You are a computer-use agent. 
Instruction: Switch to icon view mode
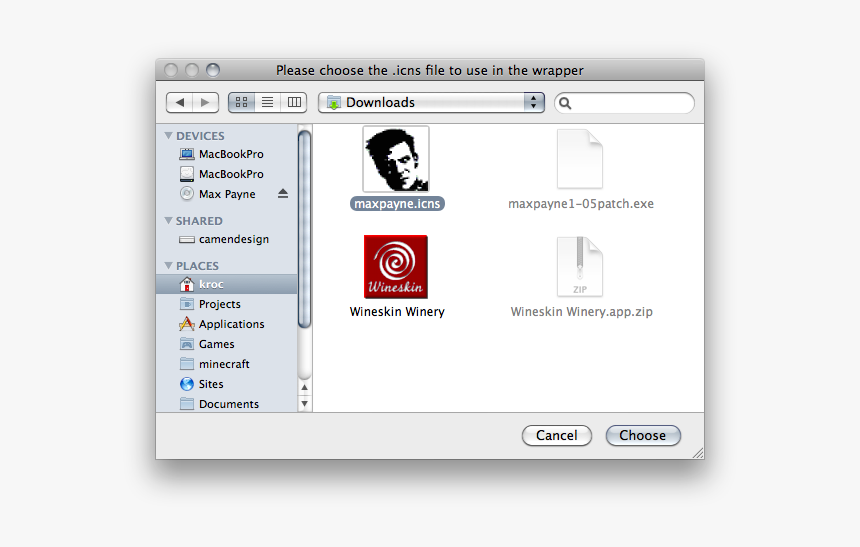coord(241,103)
